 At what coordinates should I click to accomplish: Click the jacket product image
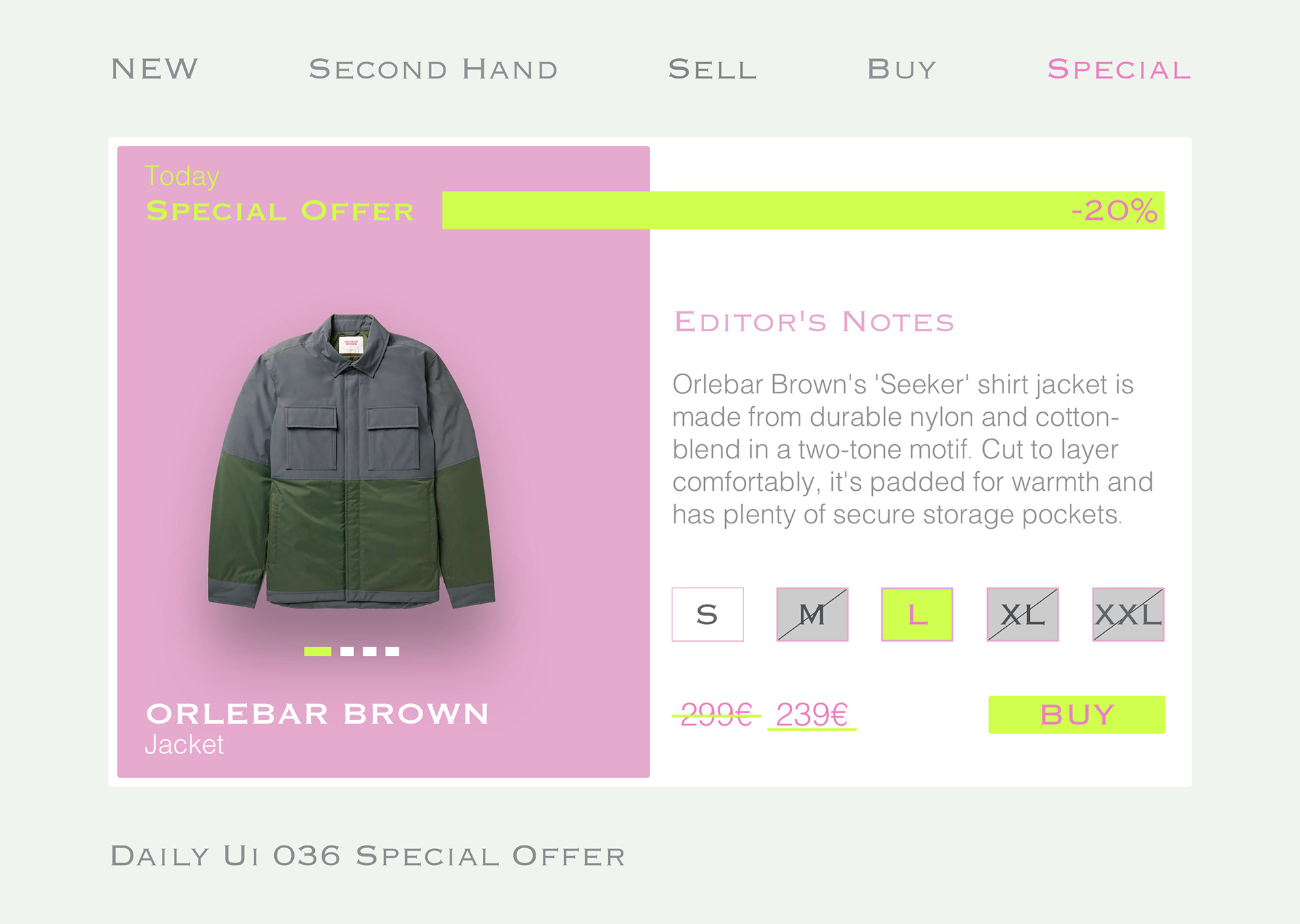[x=352, y=460]
